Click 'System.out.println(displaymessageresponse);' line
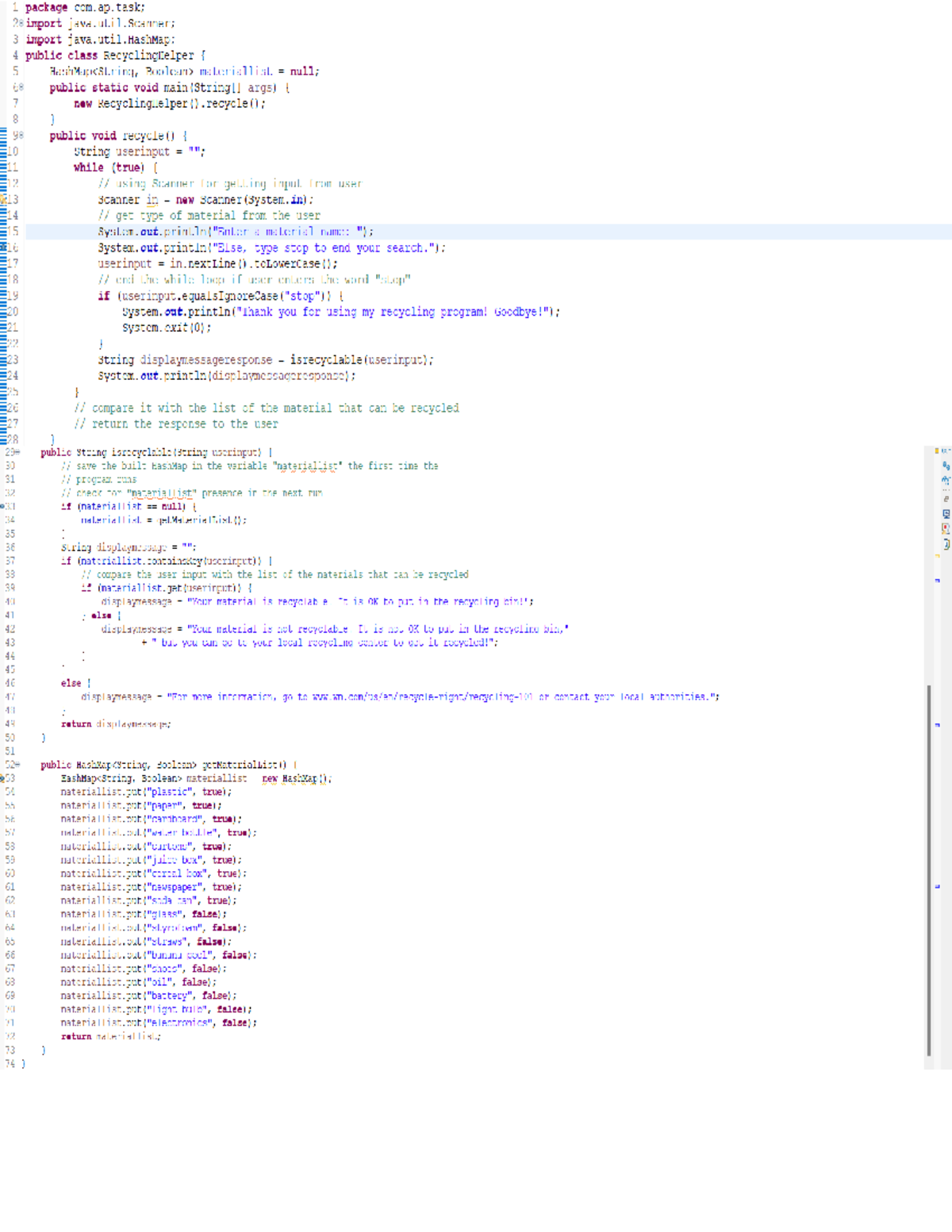Viewport: 952px width, 1232px height. click(x=227, y=376)
